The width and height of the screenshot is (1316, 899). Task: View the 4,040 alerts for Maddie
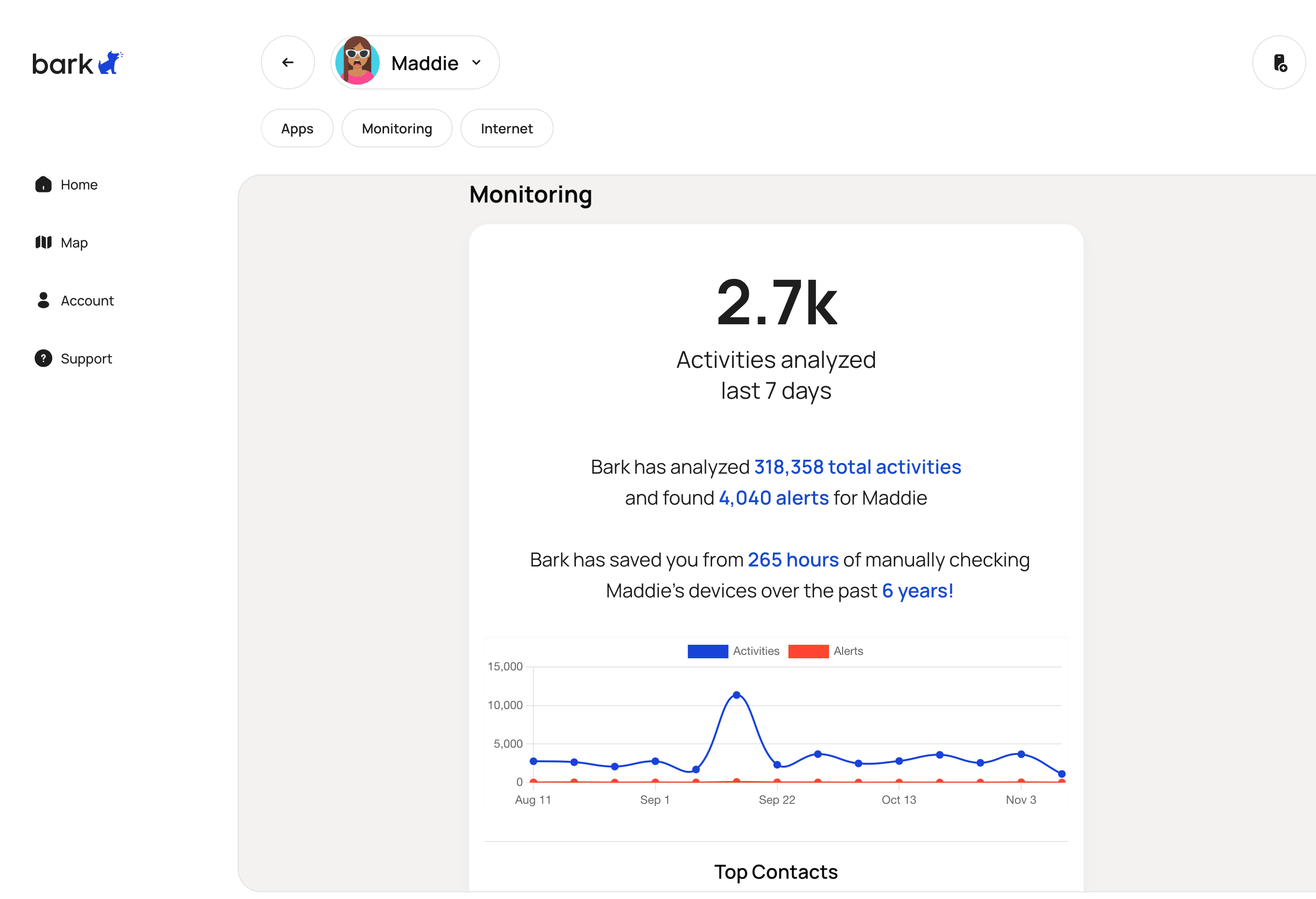click(x=773, y=498)
